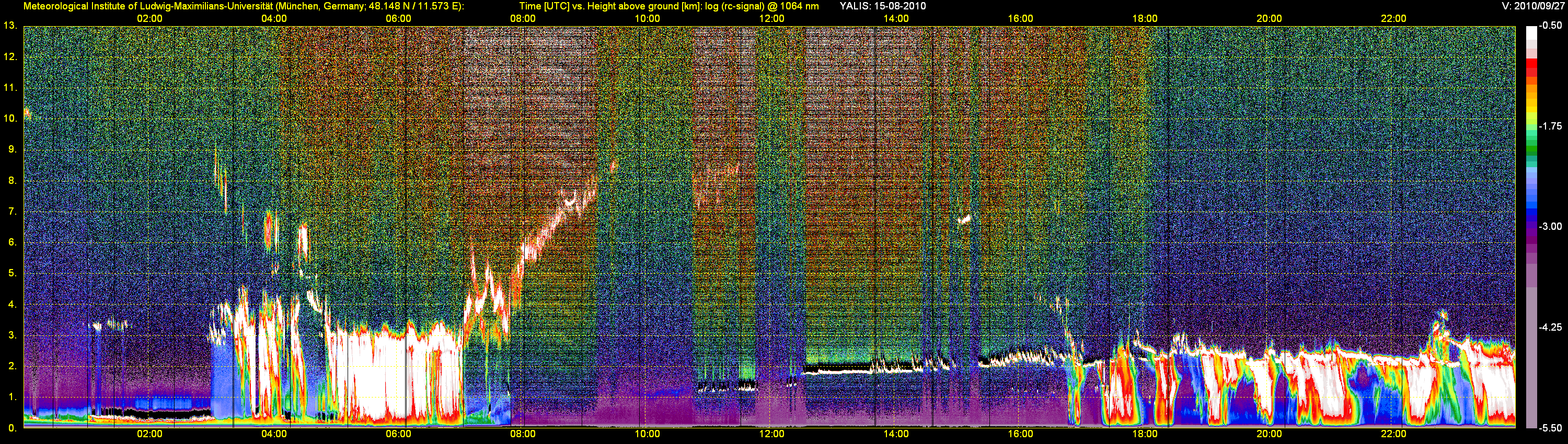Click '02:00' on the top time axis
Image resolution: width=1568 pixels, height=444 pixels.
point(149,19)
